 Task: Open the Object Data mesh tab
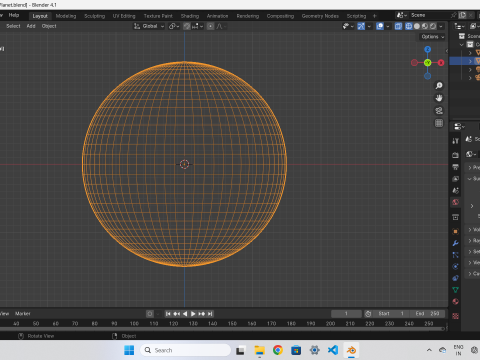[x=455, y=290]
